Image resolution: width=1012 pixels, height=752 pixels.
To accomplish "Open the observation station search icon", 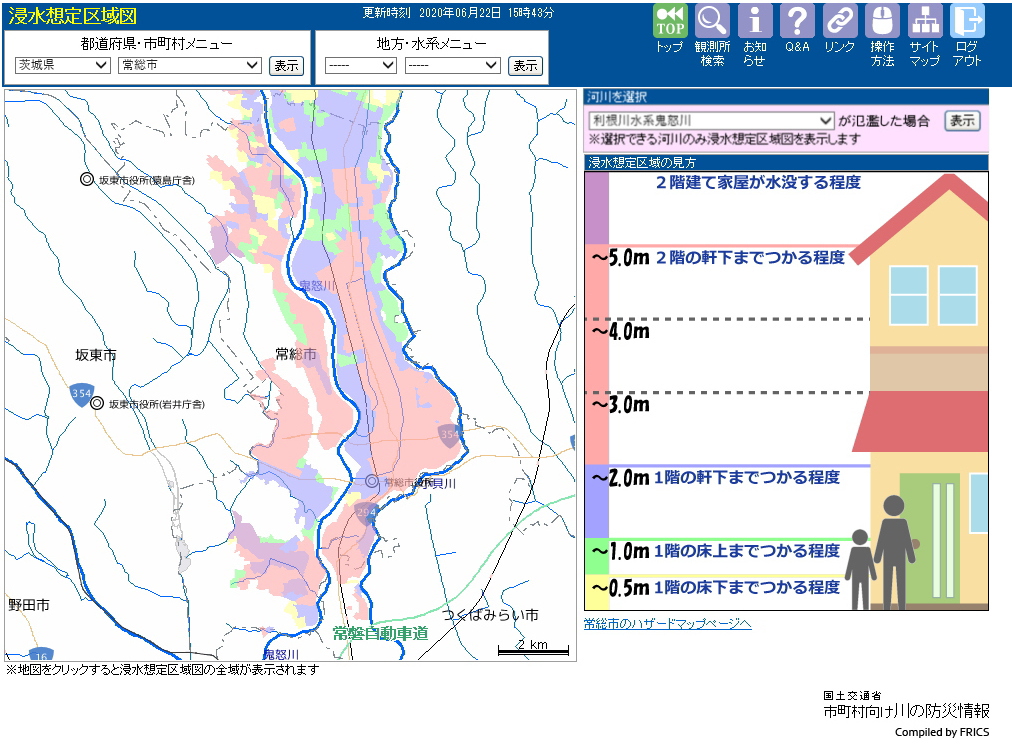I will coord(712,21).
